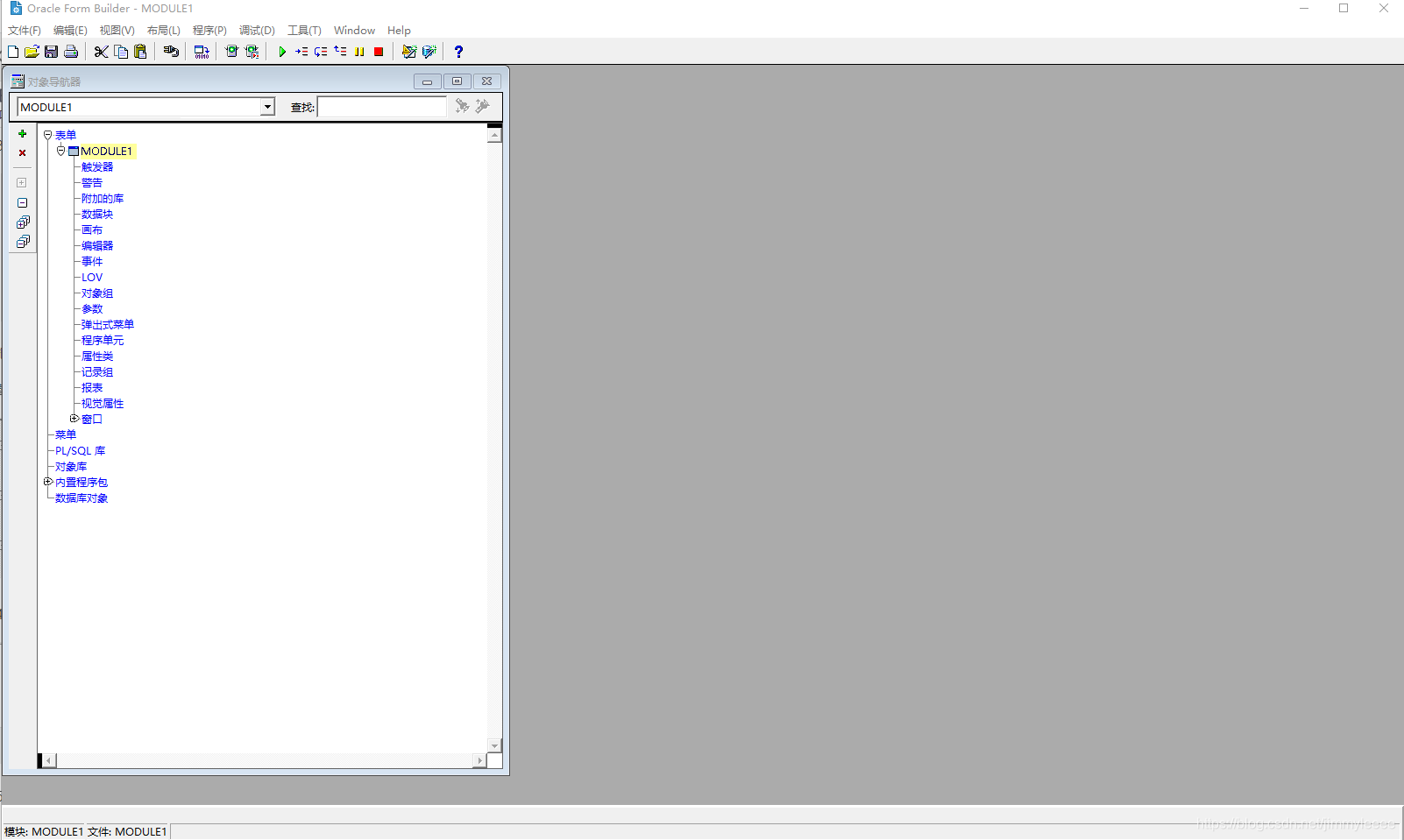Open the Window menu
This screenshot has height=840, width=1404.
tap(354, 30)
